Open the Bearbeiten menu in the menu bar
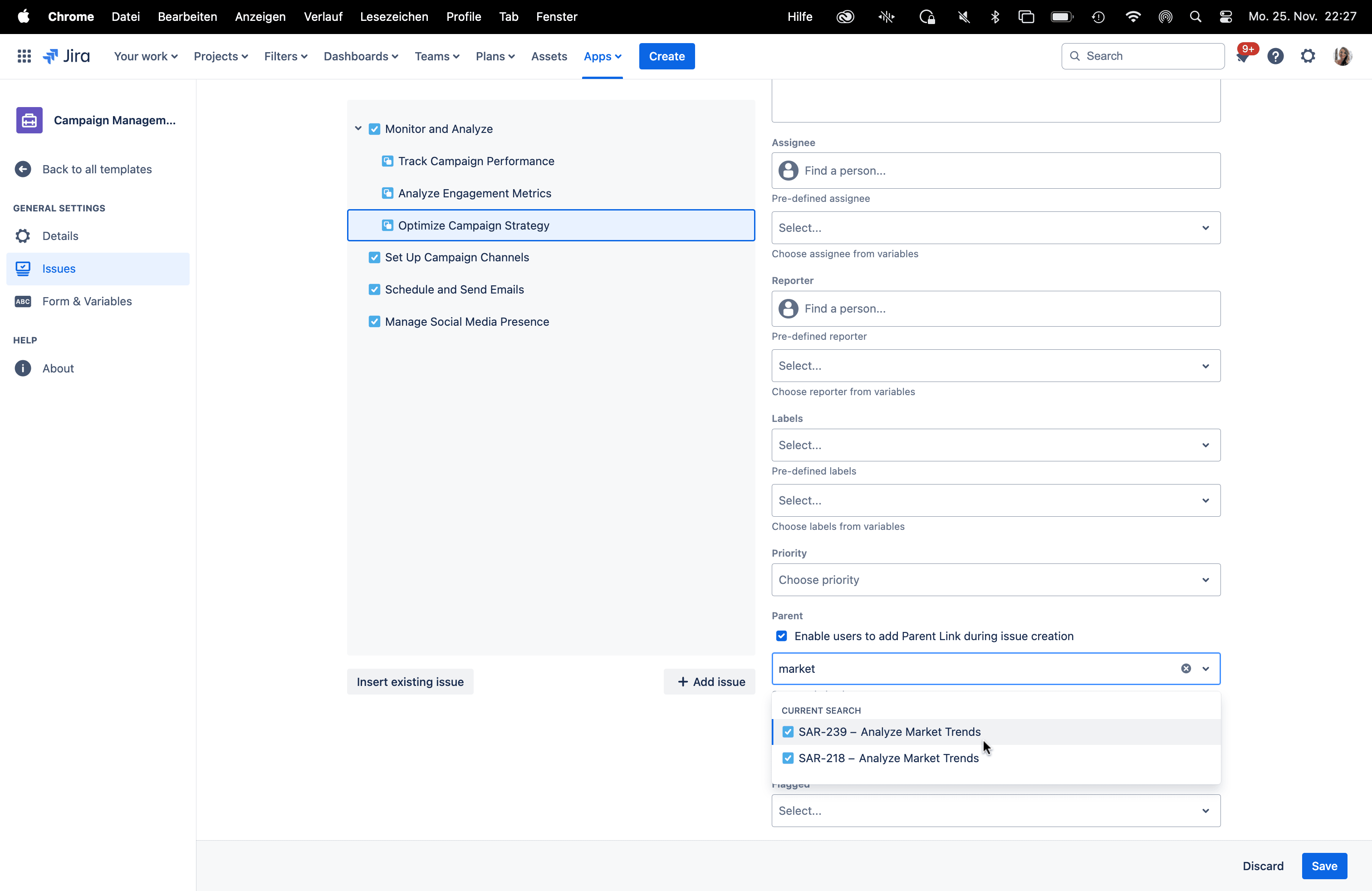Image resolution: width=1372 pixels, height=891 pixels. [187, 16]
